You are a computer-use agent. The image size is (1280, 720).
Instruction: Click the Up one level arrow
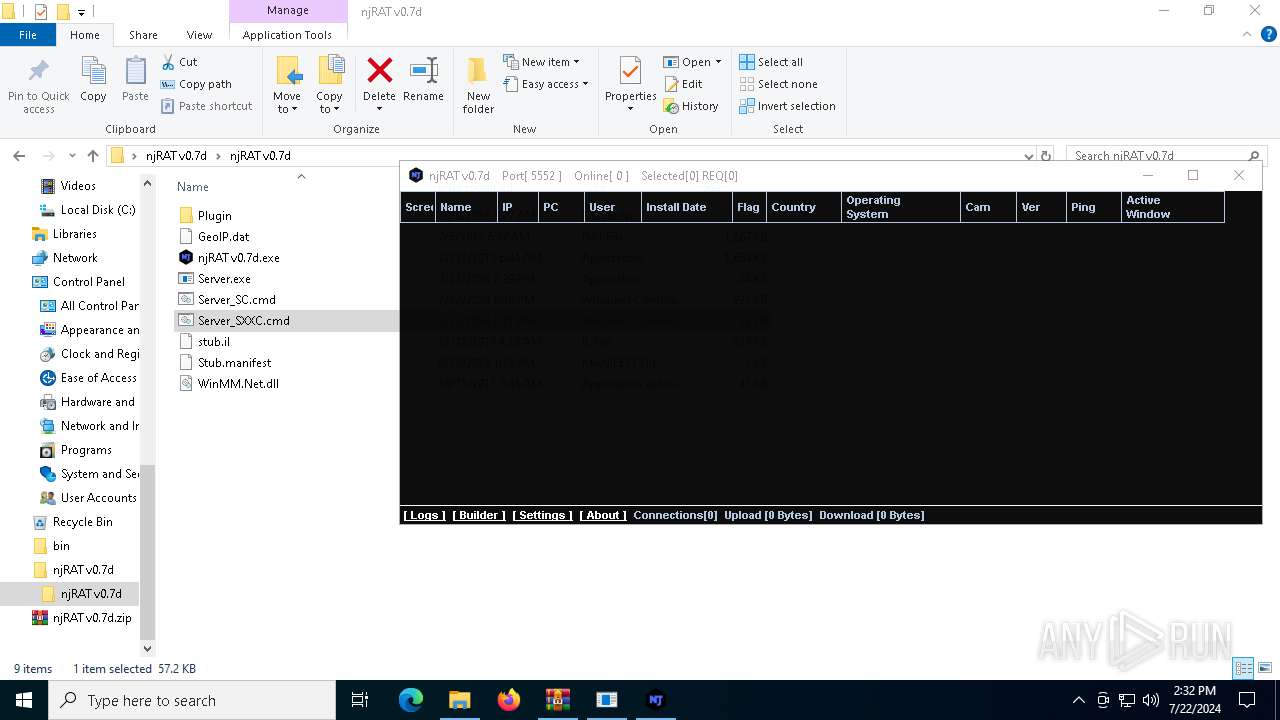[x=93, y=156]
